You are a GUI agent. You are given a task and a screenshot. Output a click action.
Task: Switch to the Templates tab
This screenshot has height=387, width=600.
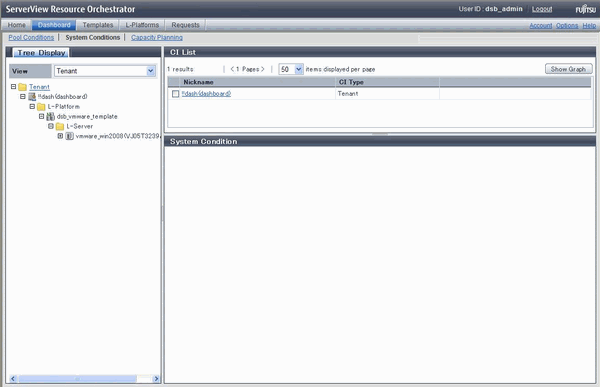tap(98, 25)
